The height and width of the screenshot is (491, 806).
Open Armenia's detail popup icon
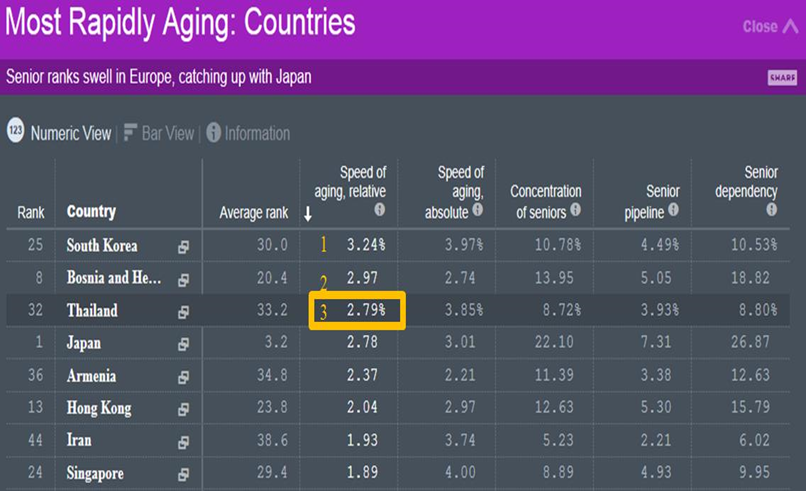click(184, 377)
